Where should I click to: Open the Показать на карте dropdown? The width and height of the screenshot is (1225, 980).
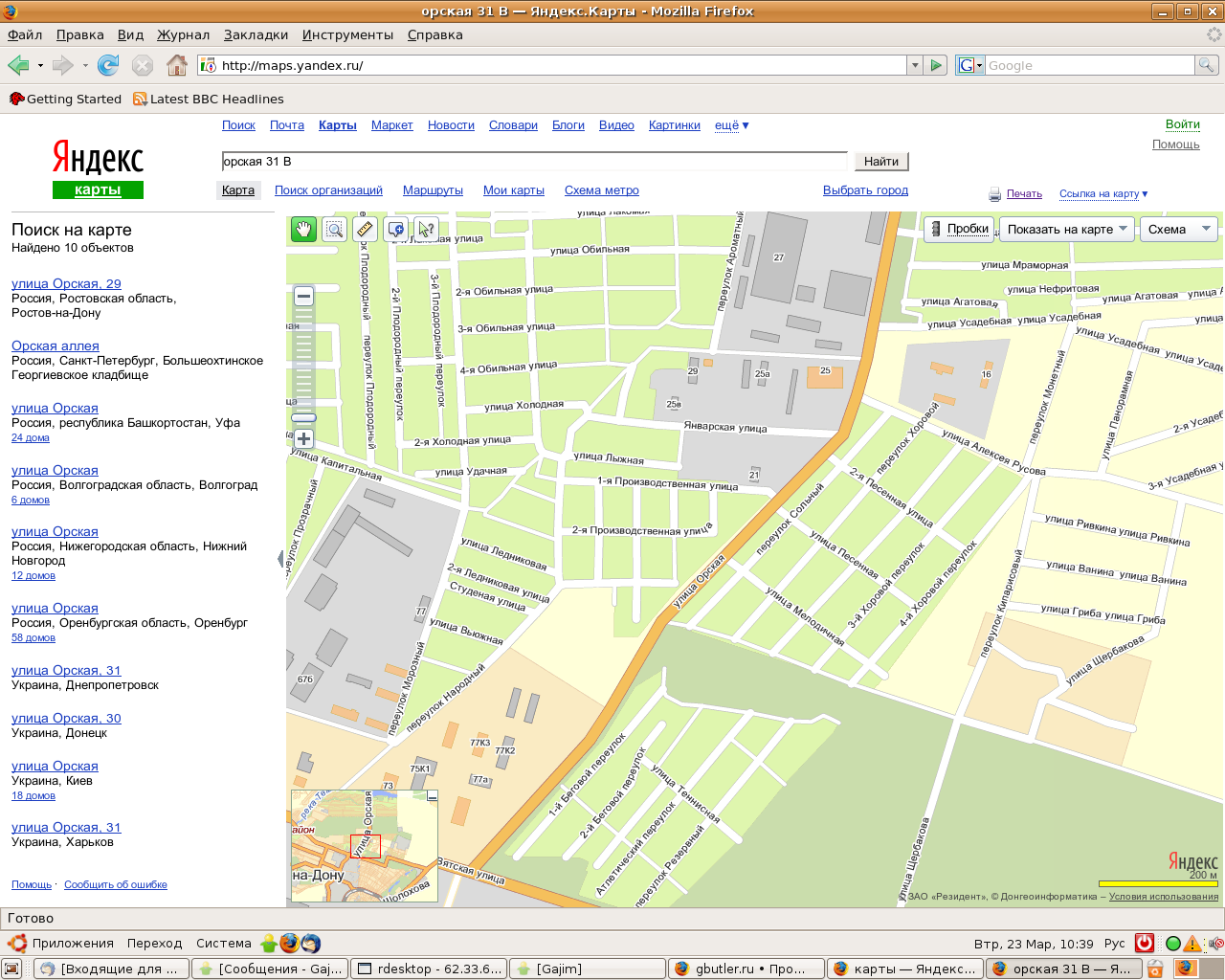(x=1067, y=229)
